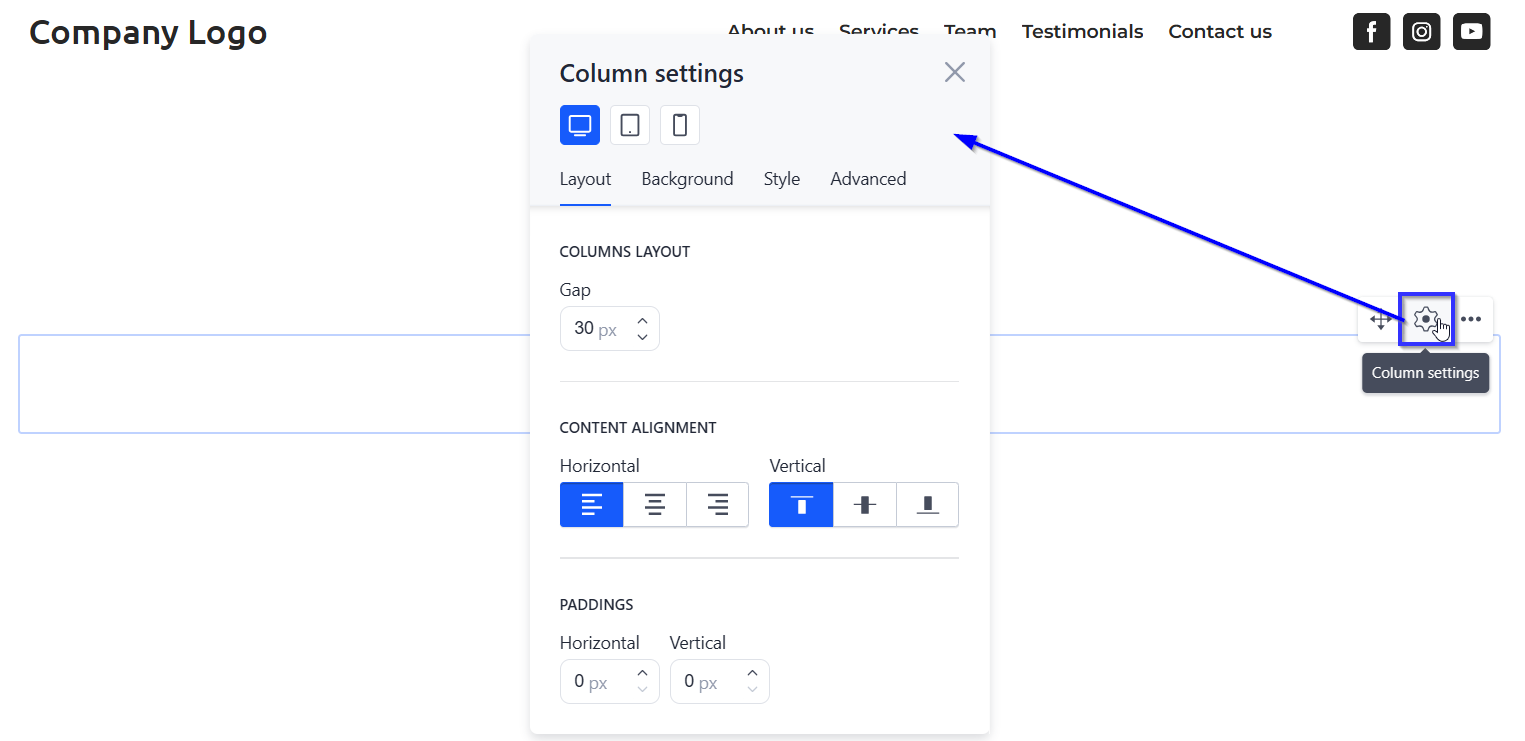Open Column settings gear icon

[x=1426, y=320]
